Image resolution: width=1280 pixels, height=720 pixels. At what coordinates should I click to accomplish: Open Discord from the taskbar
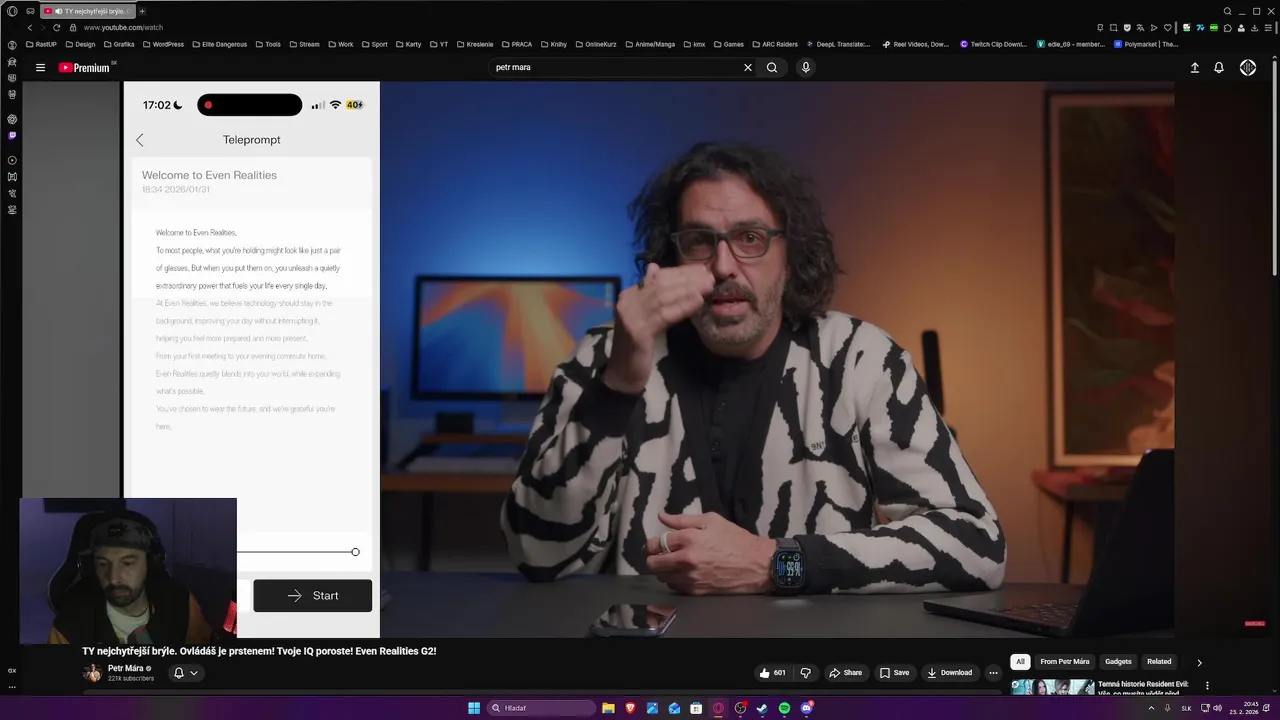[x=806, y=708]
